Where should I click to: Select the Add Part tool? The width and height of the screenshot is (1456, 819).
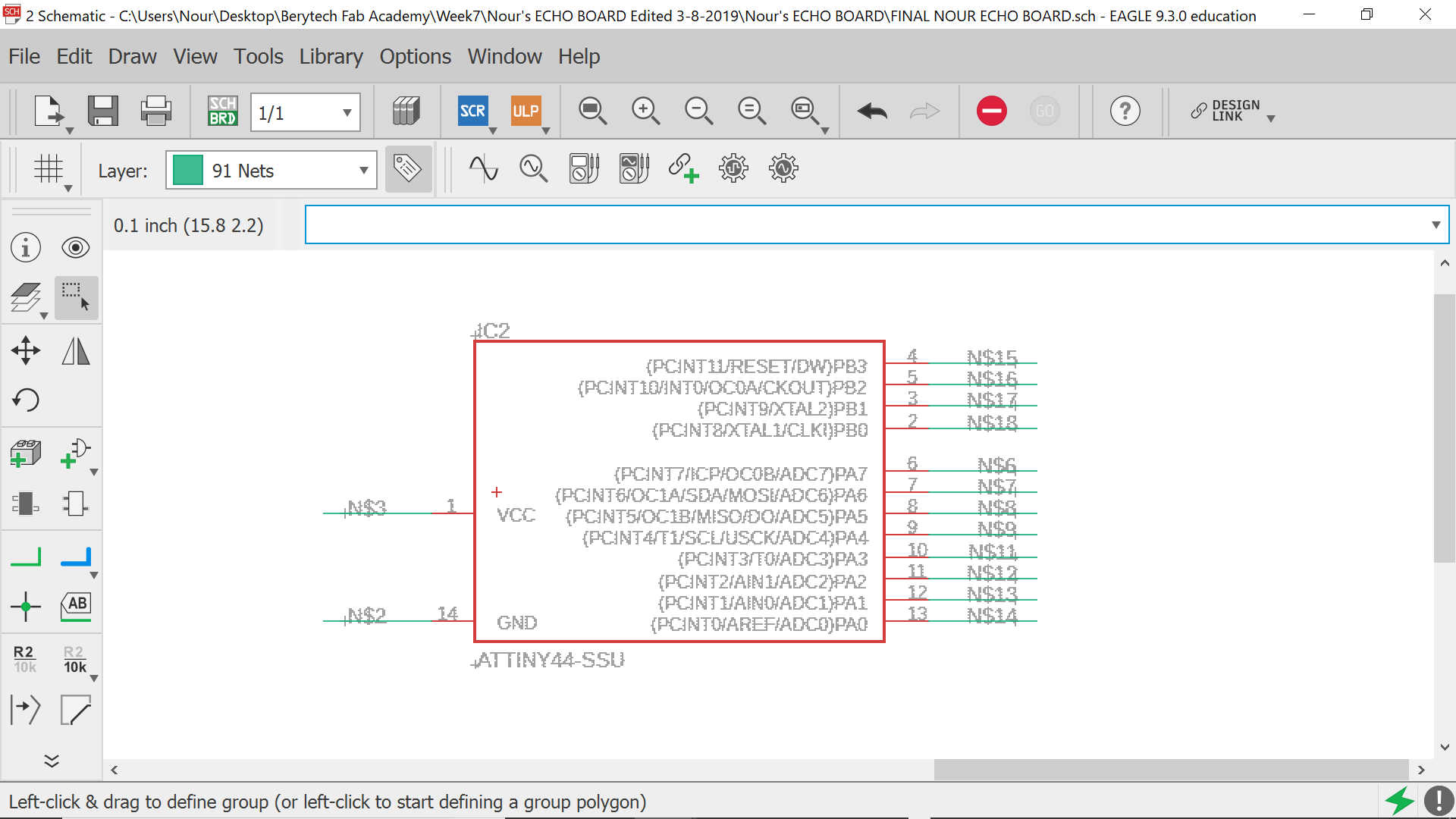point(26,453)
